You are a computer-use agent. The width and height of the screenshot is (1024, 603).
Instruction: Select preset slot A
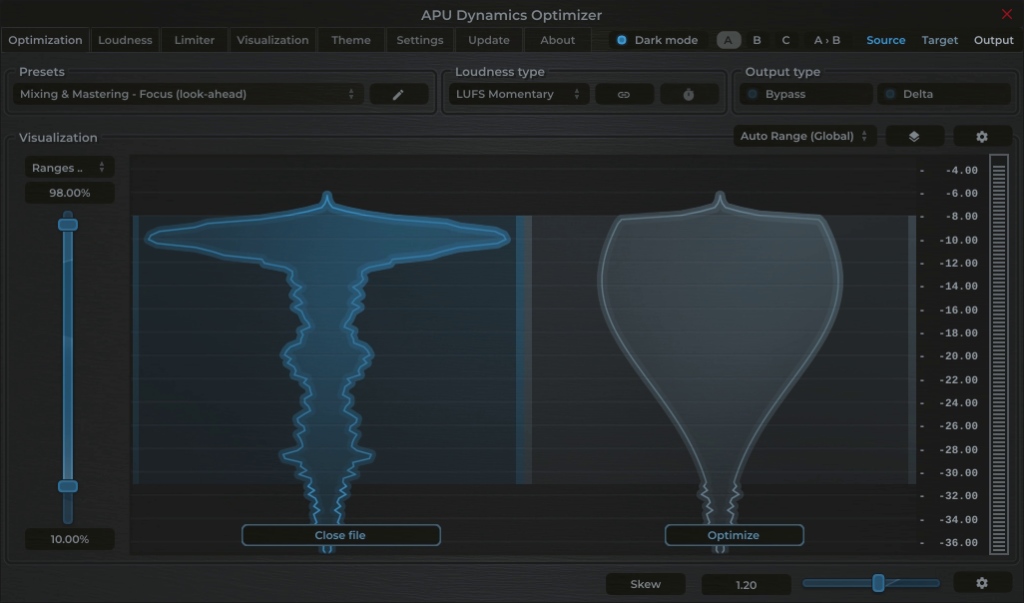[x=726, y=40]
